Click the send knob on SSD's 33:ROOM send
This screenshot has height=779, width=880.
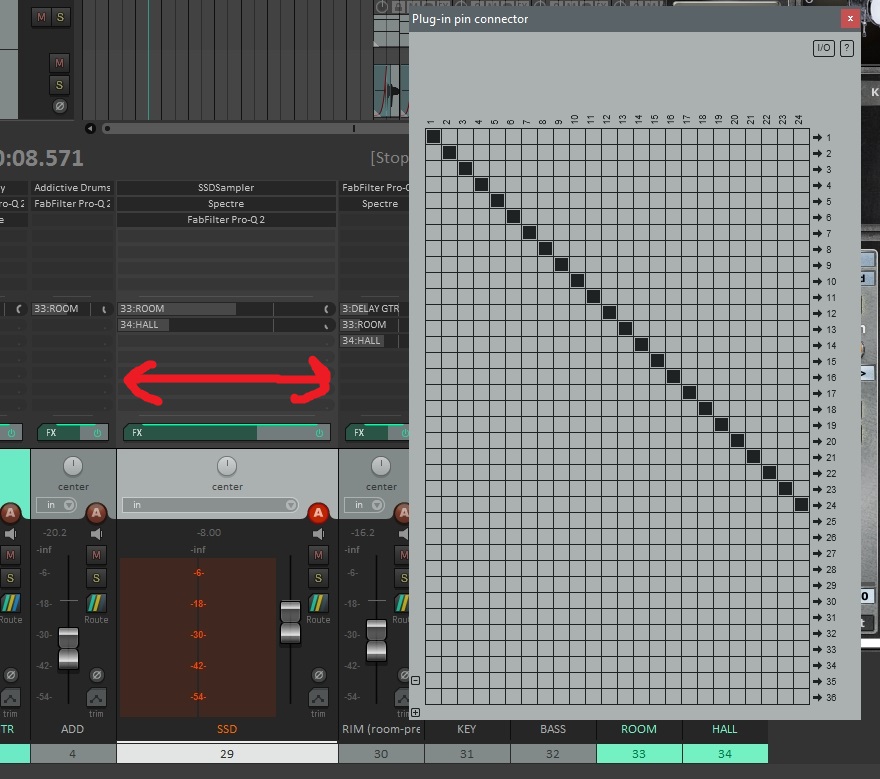point(326,309)
